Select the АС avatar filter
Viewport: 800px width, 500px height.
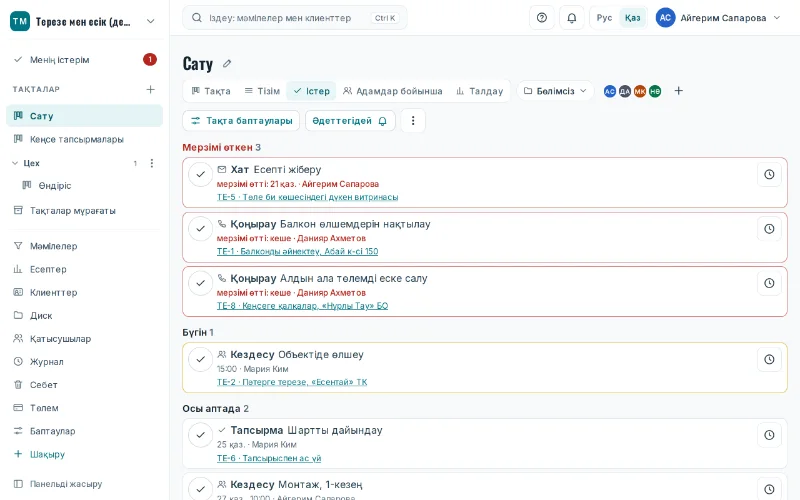pyautogui.click(x=610, y=91)
